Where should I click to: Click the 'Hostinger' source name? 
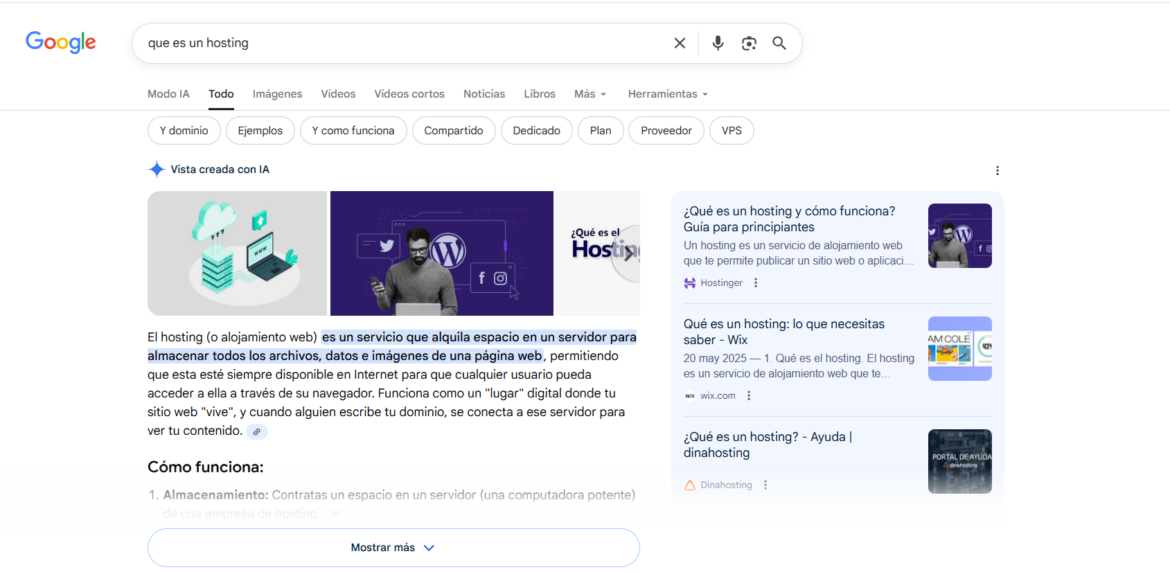pyautogui.click(x=721, y=283)
